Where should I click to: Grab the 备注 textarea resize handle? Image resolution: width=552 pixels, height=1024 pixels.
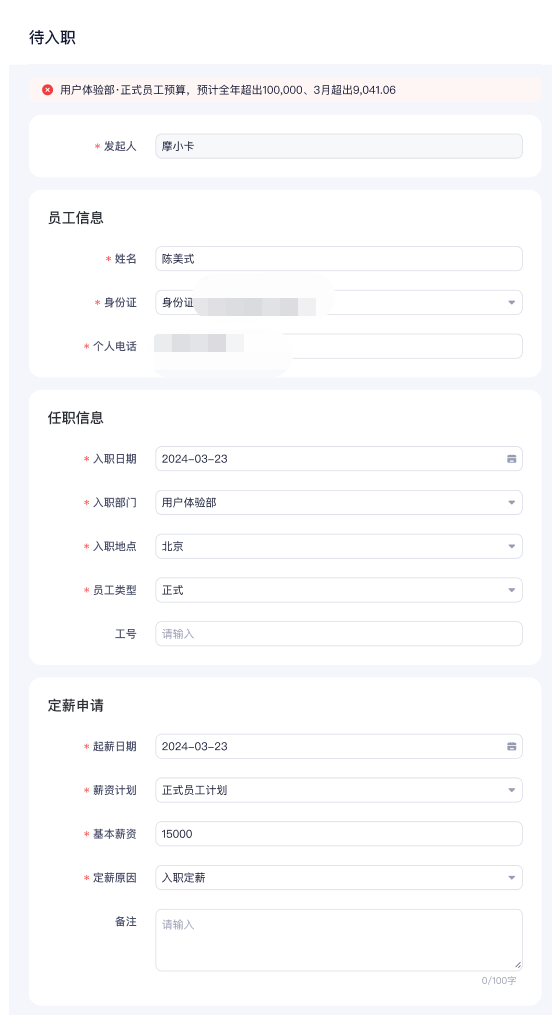(x=518, y=965)
